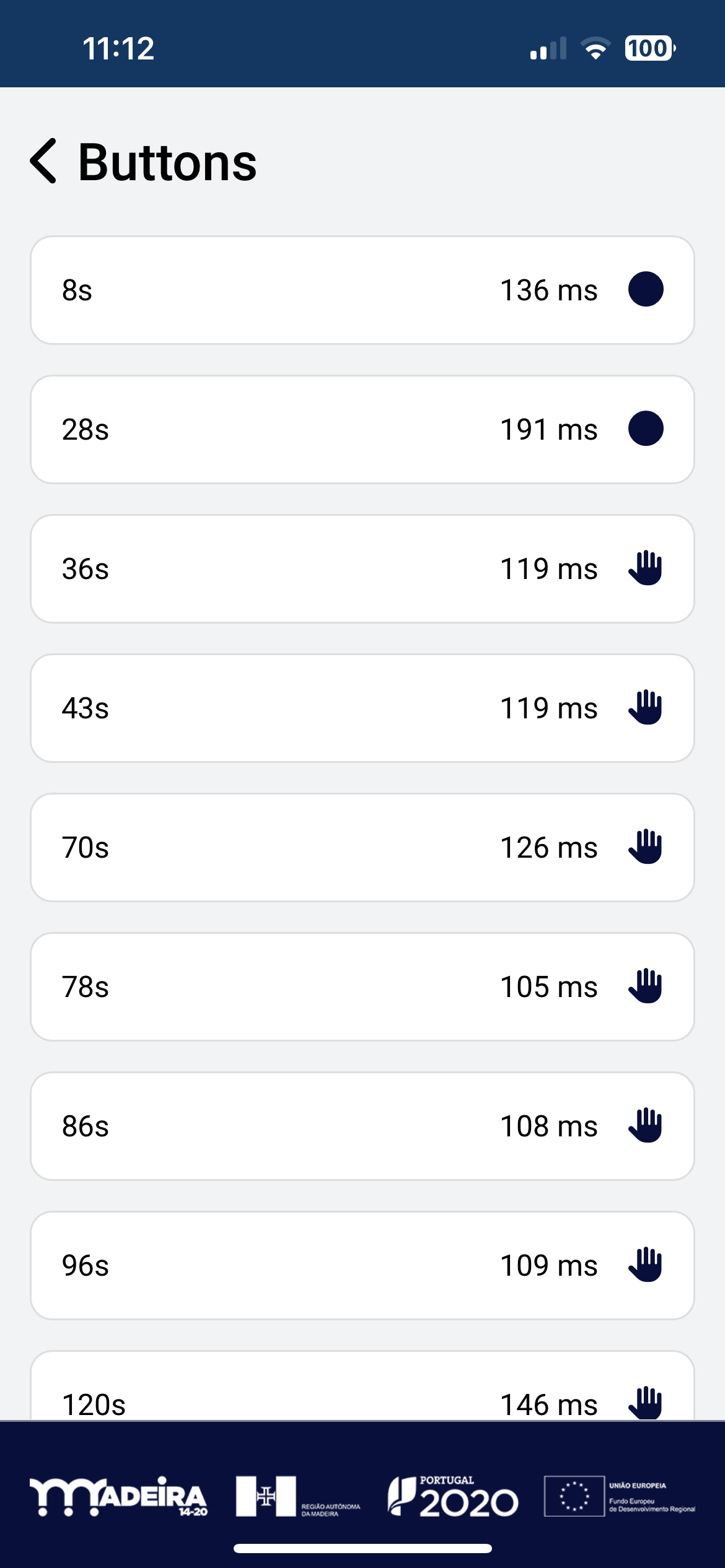This screenshot has height=1568, width=725.
Task: Tap the Wi-Fi icon in status bar
Action: 595,48
